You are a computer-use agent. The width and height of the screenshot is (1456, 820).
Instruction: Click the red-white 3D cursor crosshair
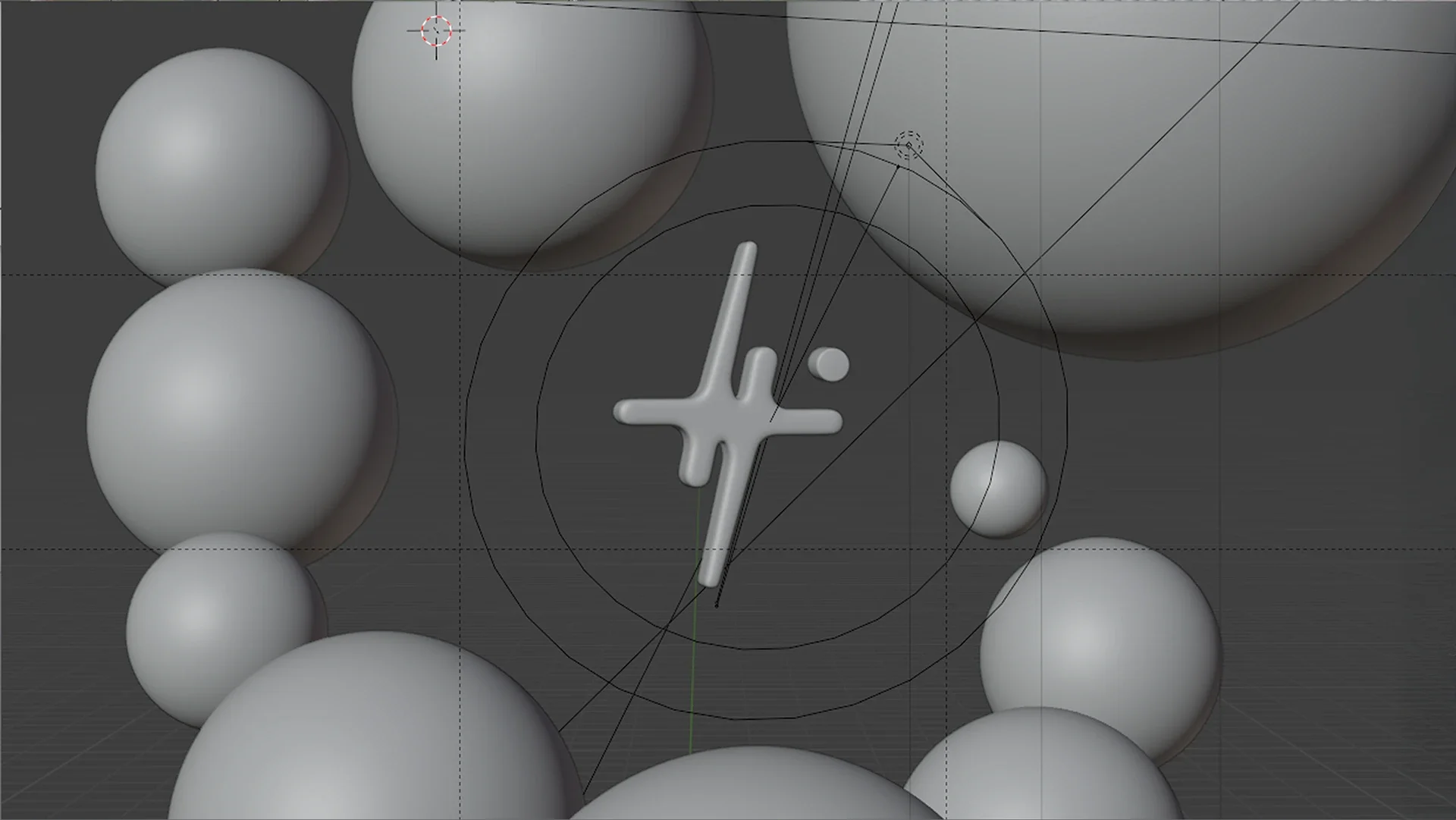coord(436,31)
